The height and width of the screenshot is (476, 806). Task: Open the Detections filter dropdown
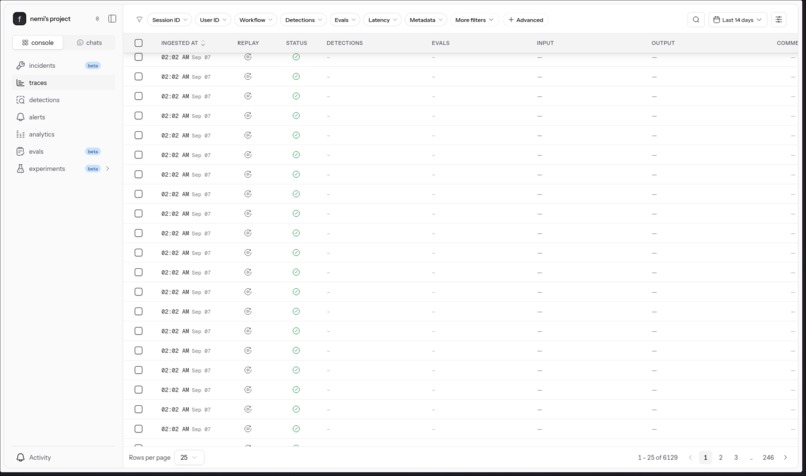click(x=303, y=20)
